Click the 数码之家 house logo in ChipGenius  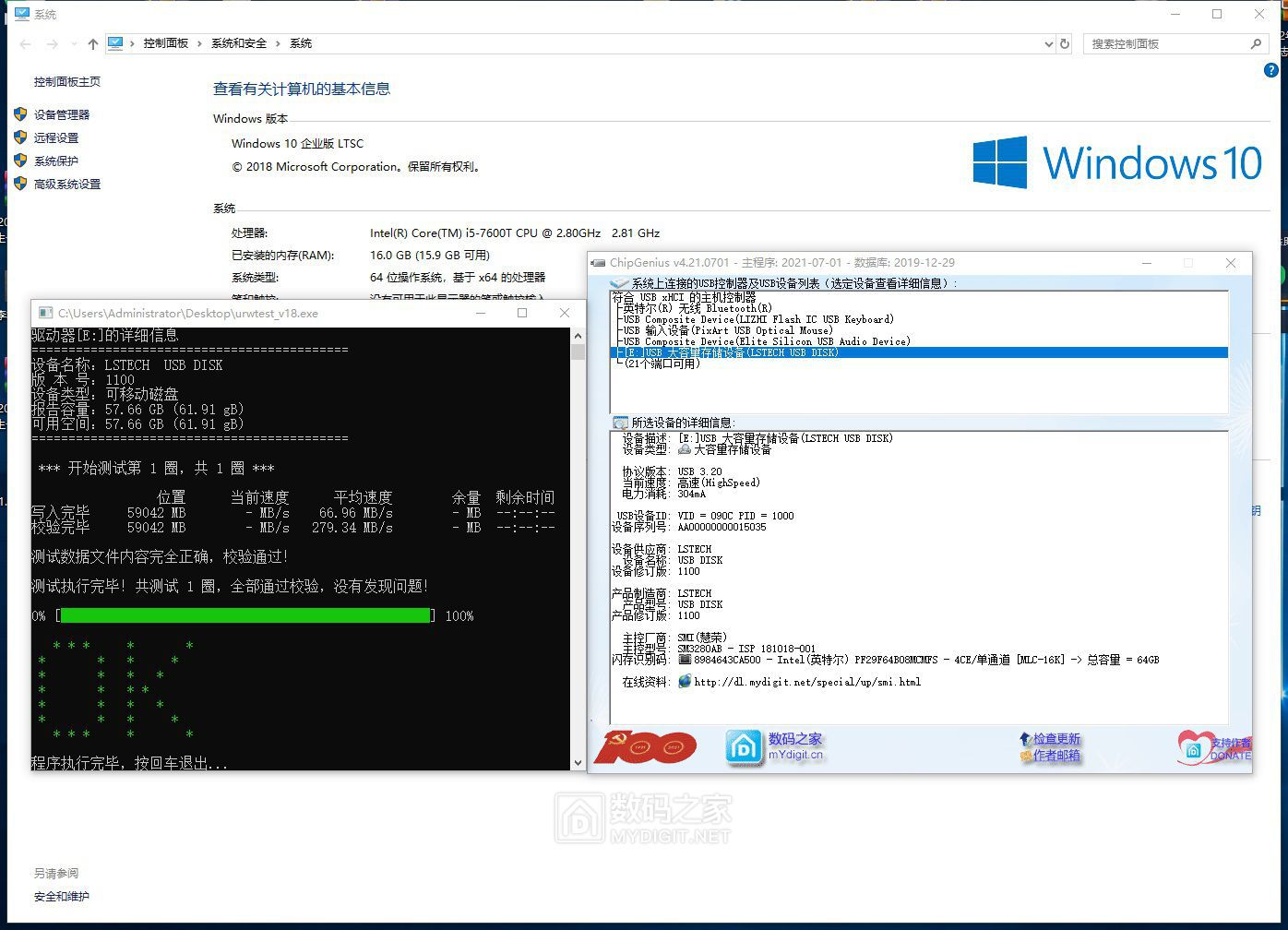pyautogui.click(x=745, y=748)
